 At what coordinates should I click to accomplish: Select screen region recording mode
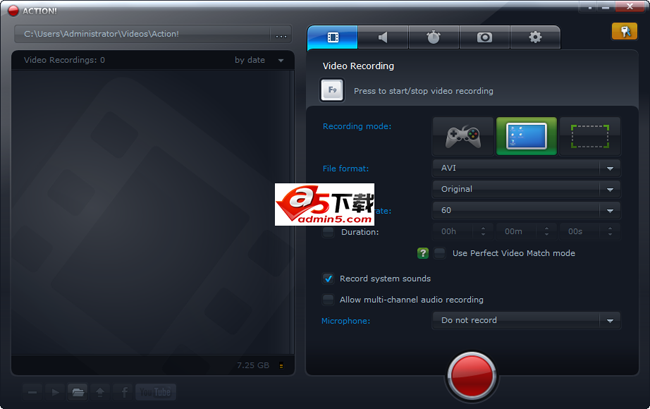click(x=590, y=136)
